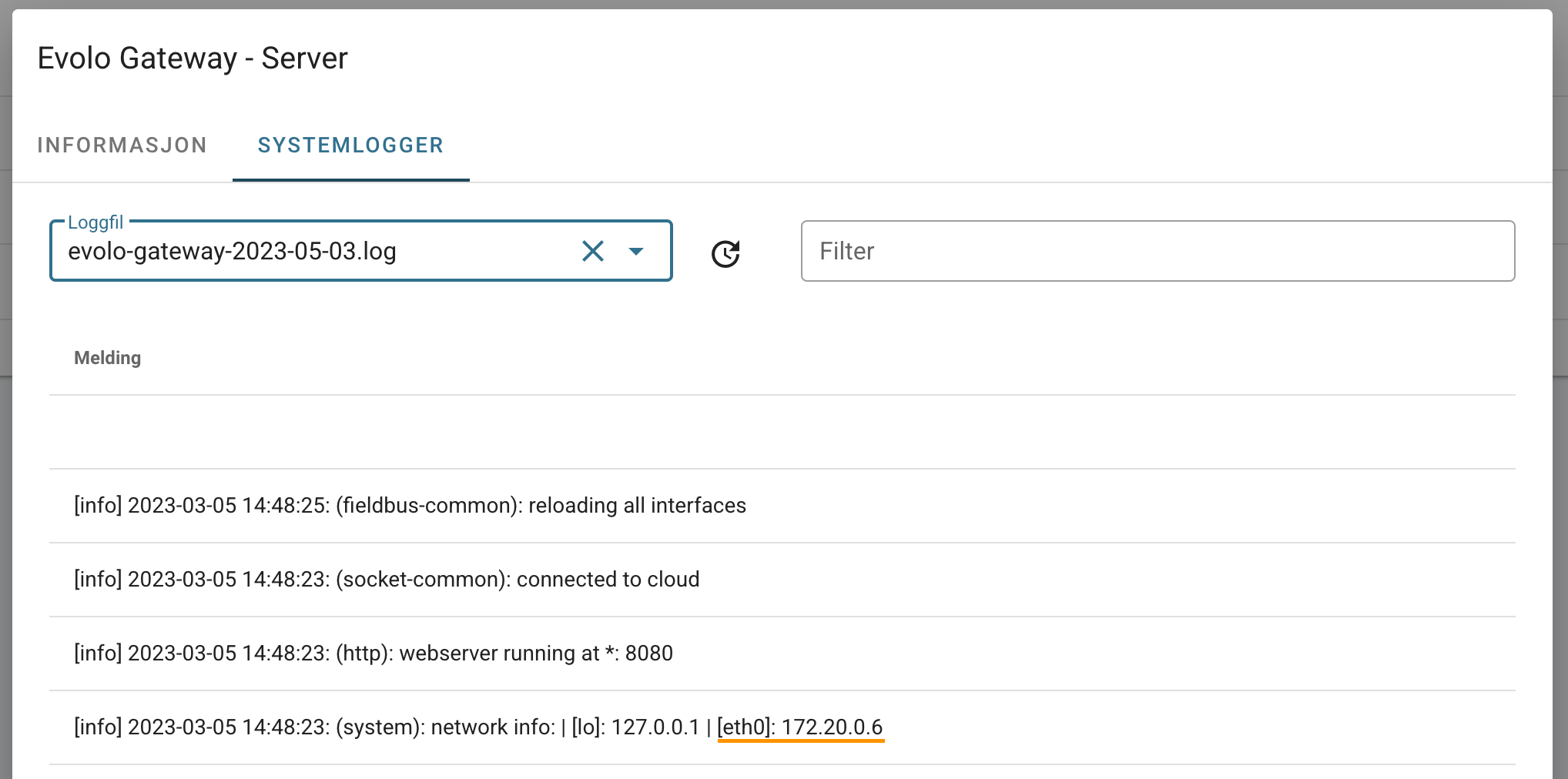Select the system network info log row

782,727
